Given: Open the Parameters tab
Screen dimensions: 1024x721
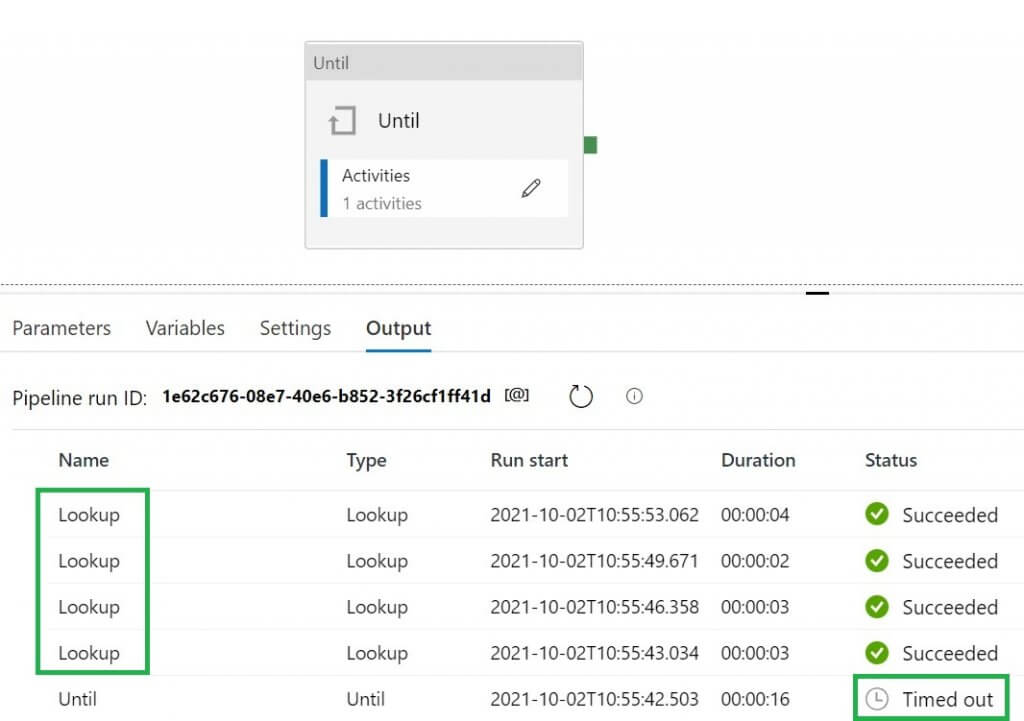Looking at the screenshot, I should point(61,328).
